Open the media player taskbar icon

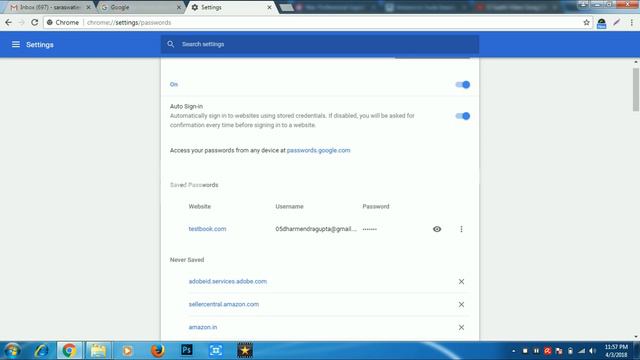[127, 351]
